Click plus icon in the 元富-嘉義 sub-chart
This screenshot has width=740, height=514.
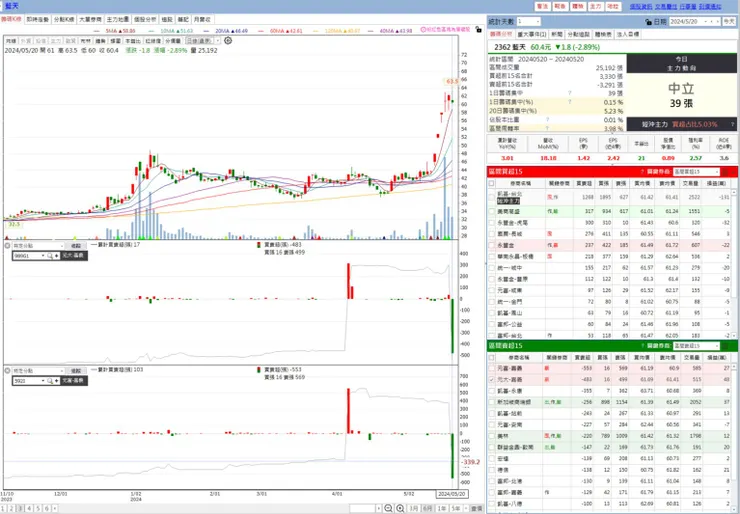[x=57, y=380]
